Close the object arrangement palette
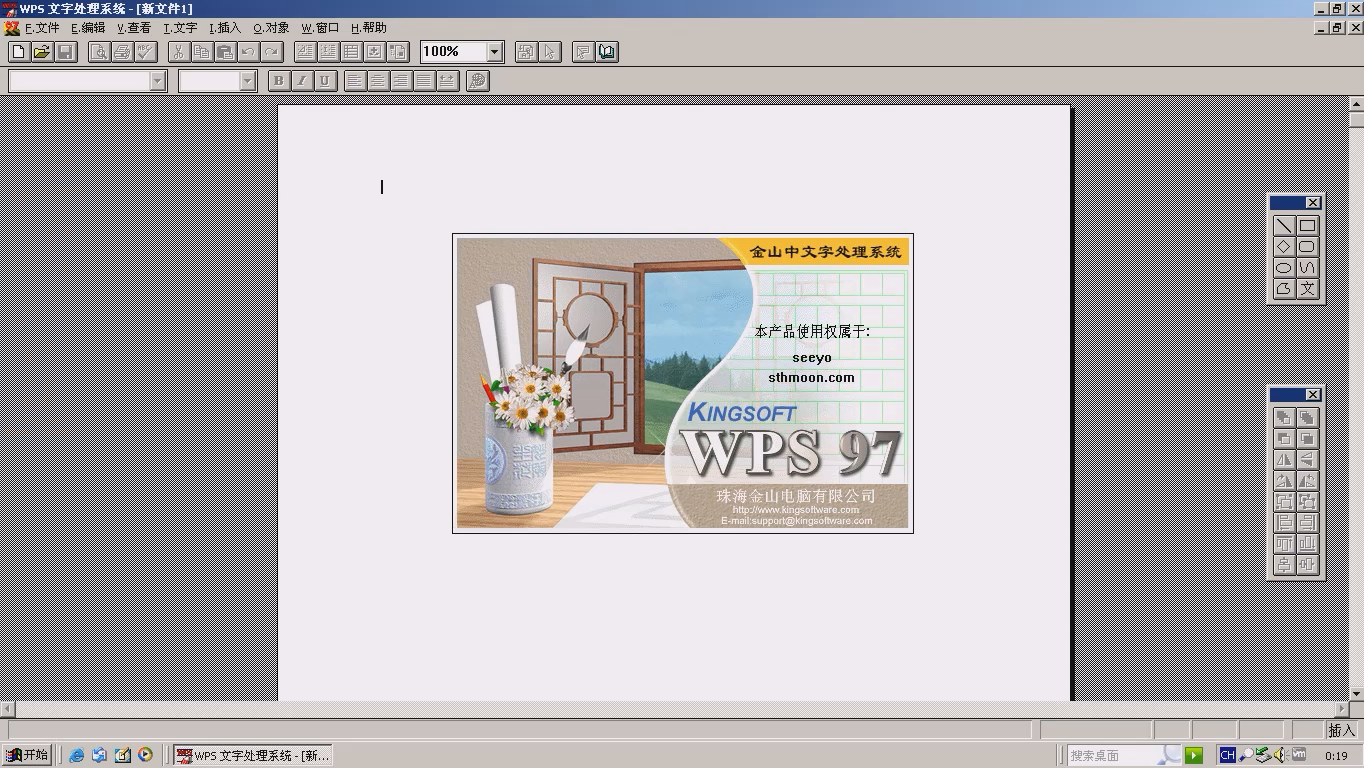The image size is (1364, 768). click(x=1313, y=395)
